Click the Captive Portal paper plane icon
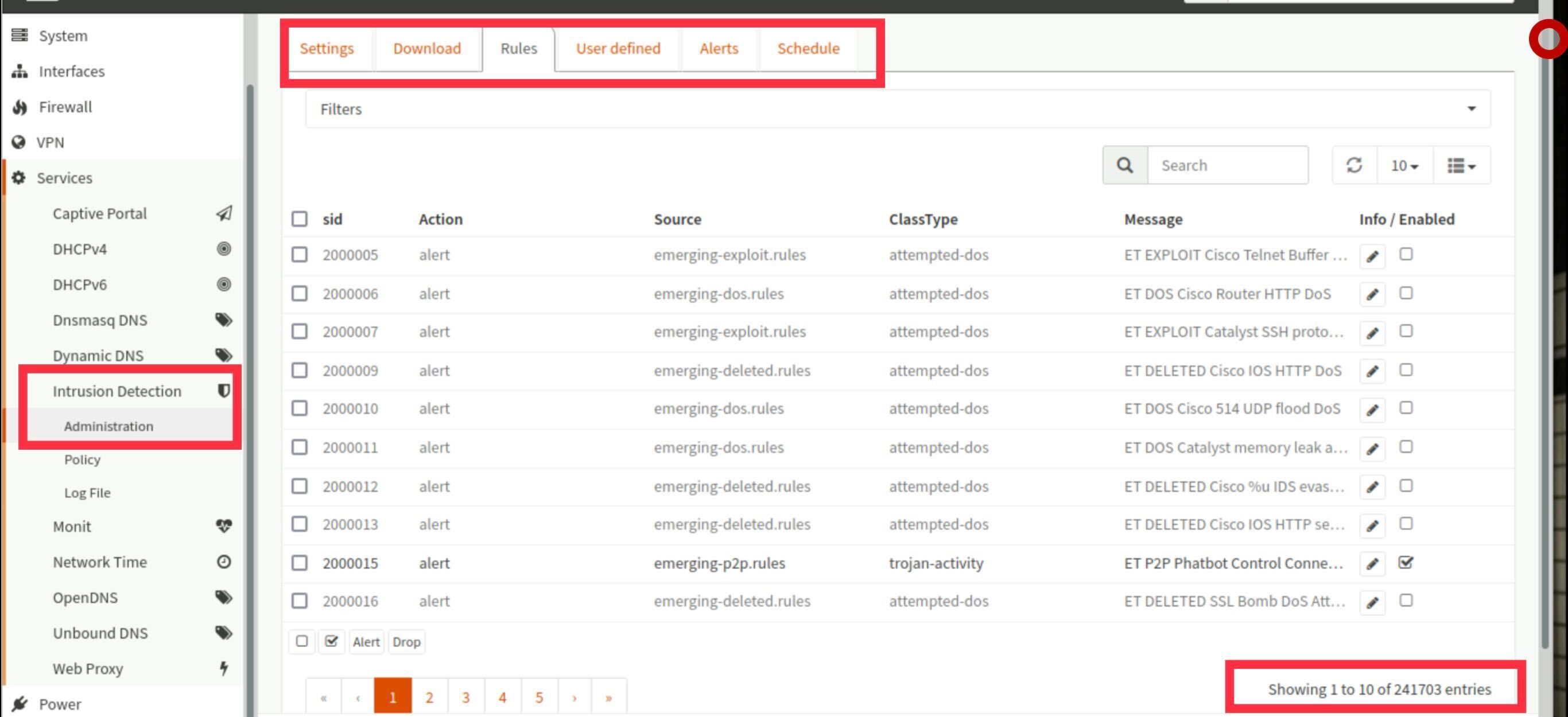The image size is (1568, 717). coord(223,213)
